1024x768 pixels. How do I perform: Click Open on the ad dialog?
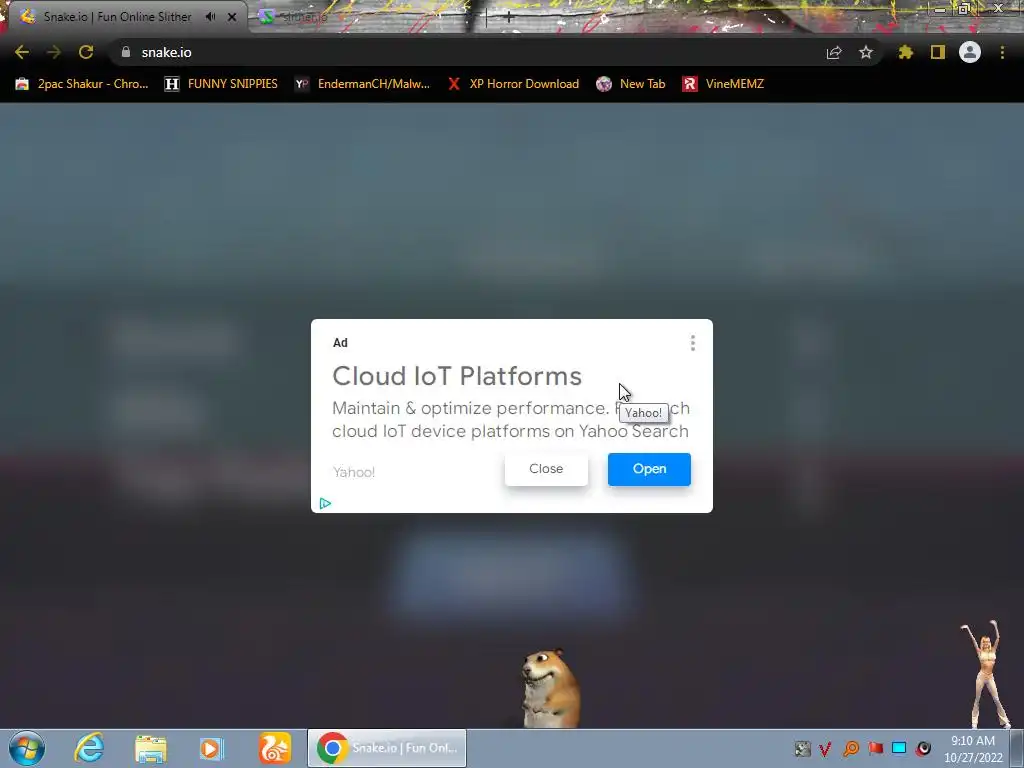[649, 469]
